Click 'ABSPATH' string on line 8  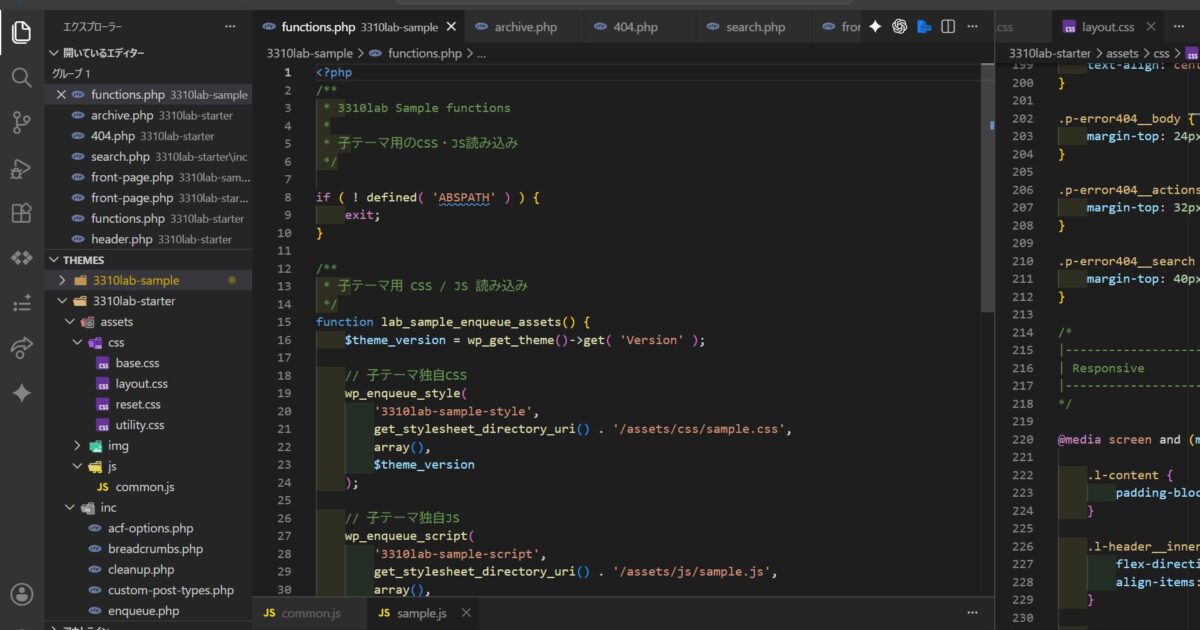463,197
